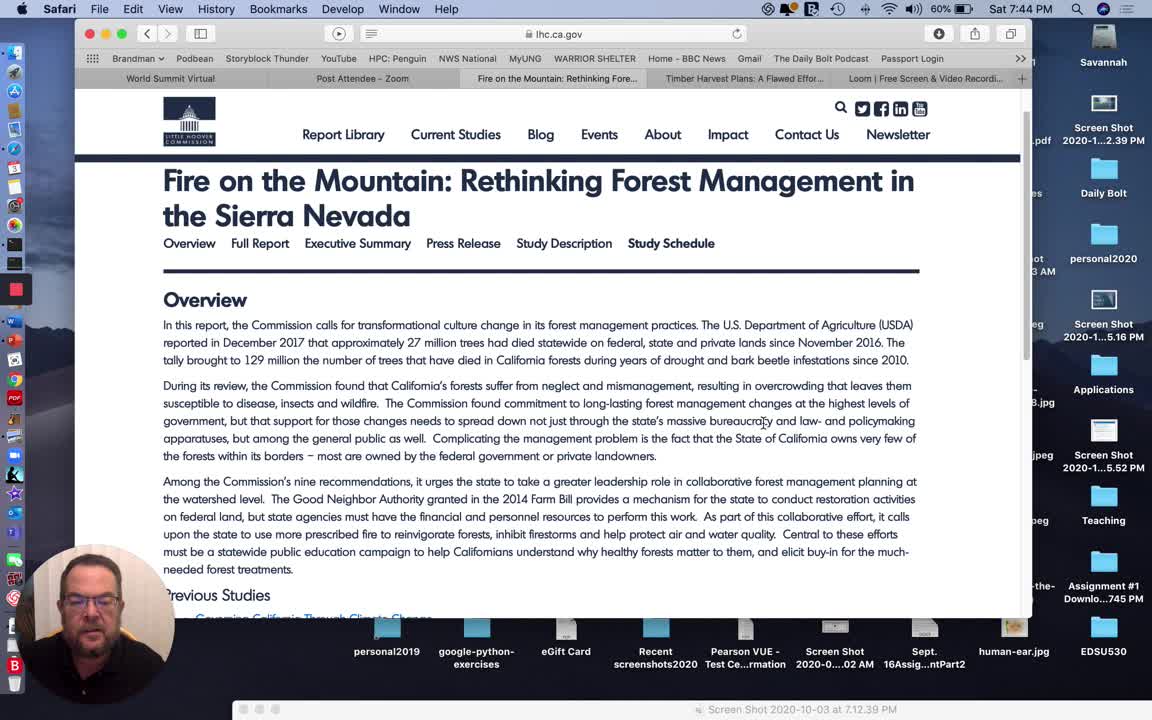Click the play button left of address bar
The image size is (1152, 720).
point(339,34)
